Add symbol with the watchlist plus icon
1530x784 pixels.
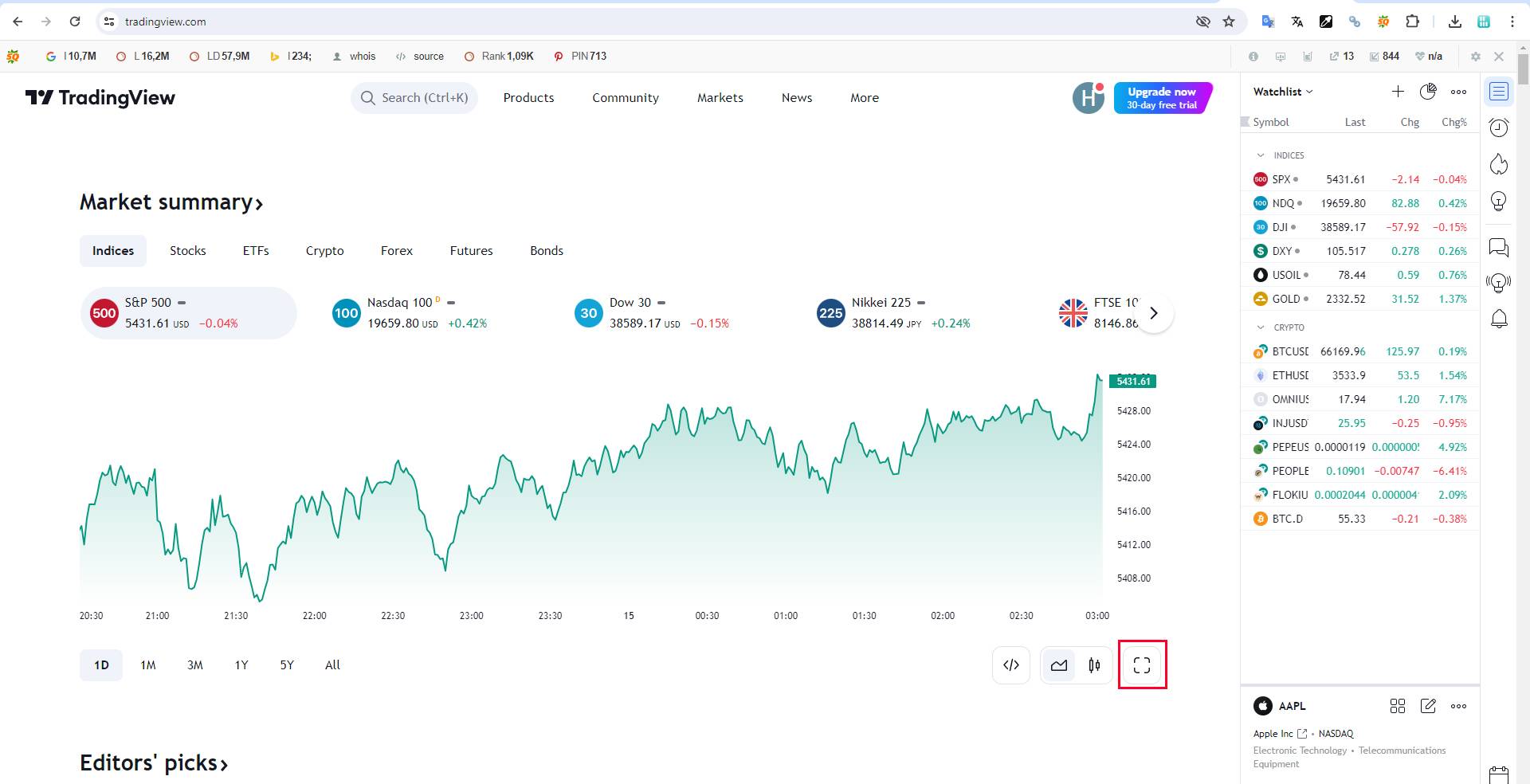1398,92
